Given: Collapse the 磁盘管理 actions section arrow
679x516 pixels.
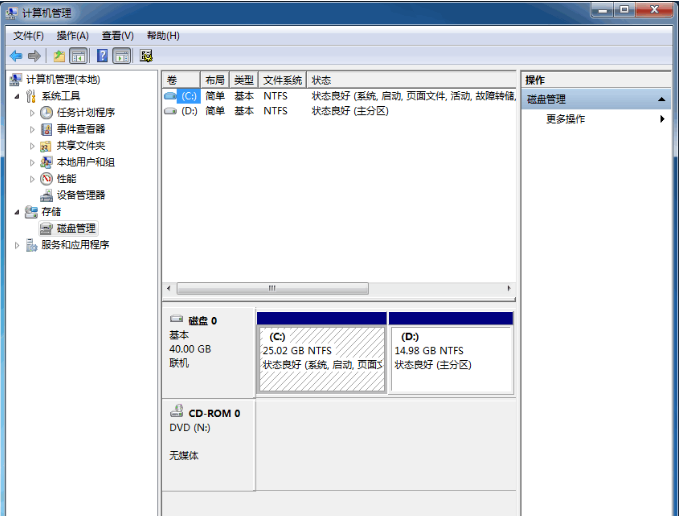Looking at the screenshot, I should 661,100.
